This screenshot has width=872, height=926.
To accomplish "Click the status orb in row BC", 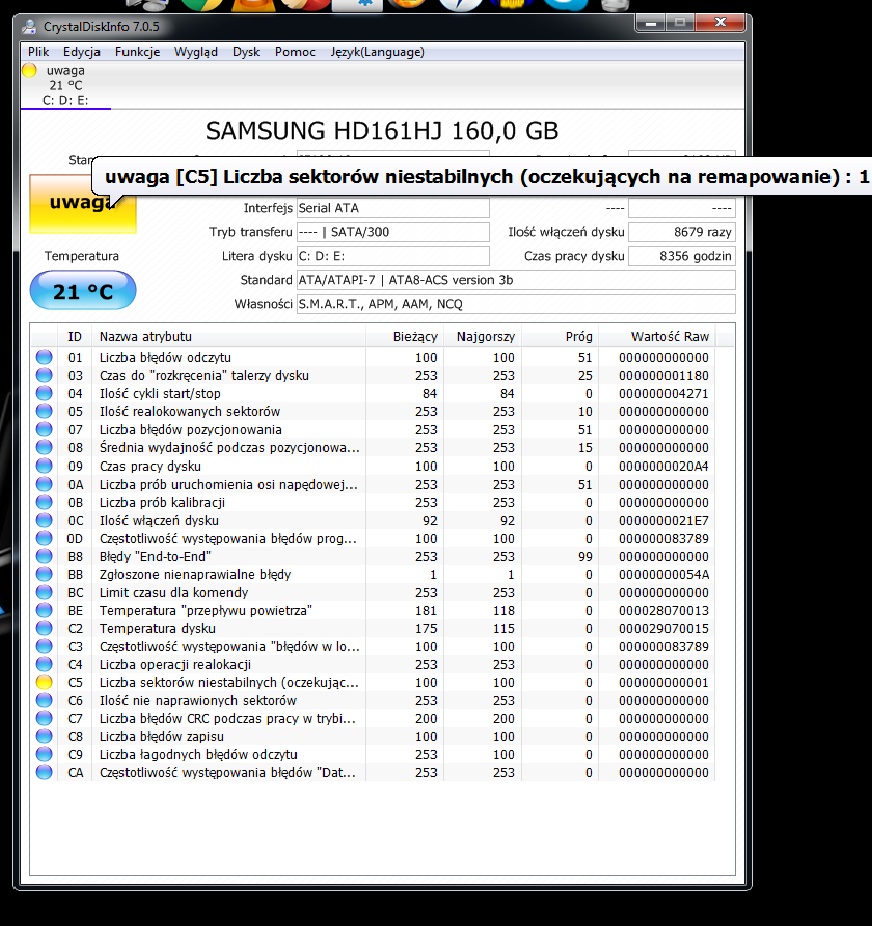I will point(44,592).
